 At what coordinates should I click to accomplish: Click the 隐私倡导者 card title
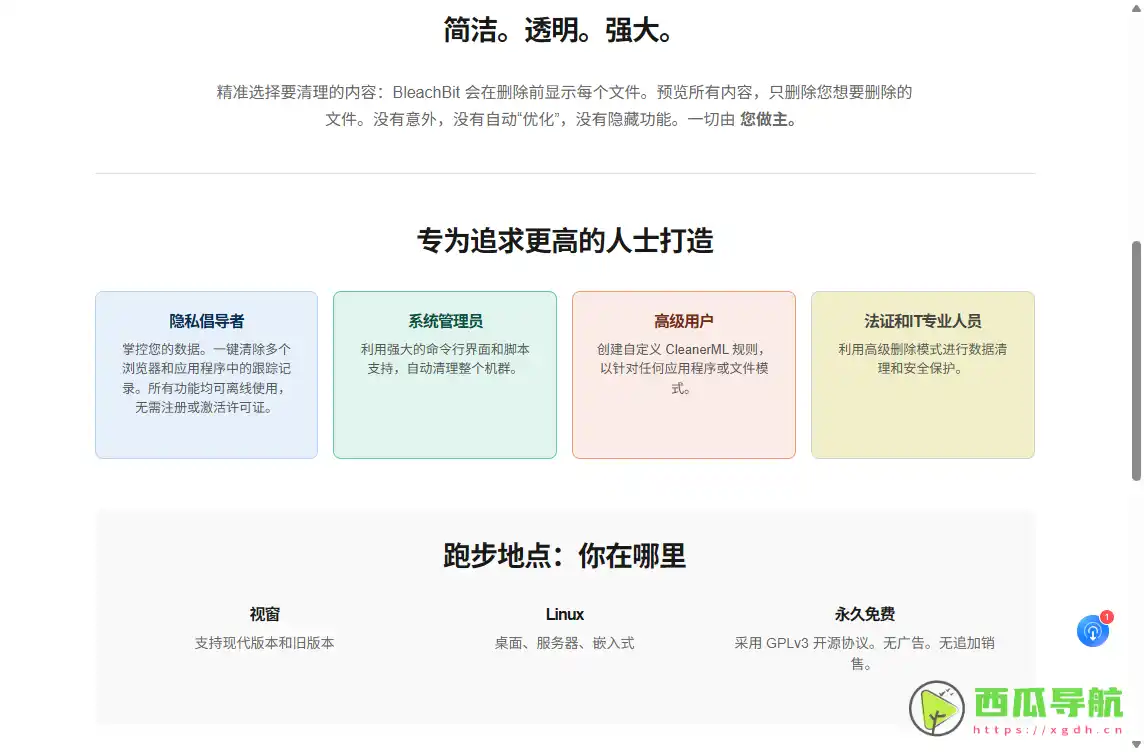pyautogui.click(x=206, y=321)
